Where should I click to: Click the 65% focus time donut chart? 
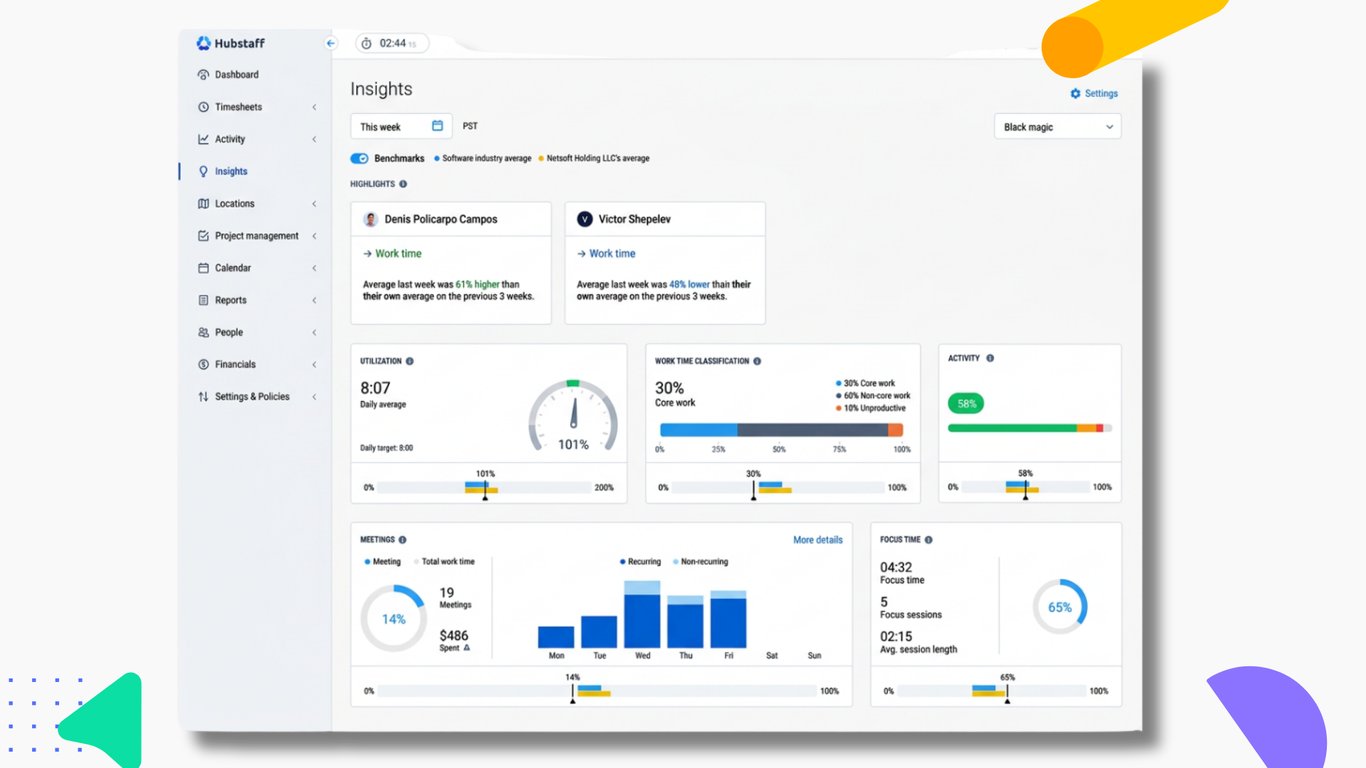[x=1060, y=607]
